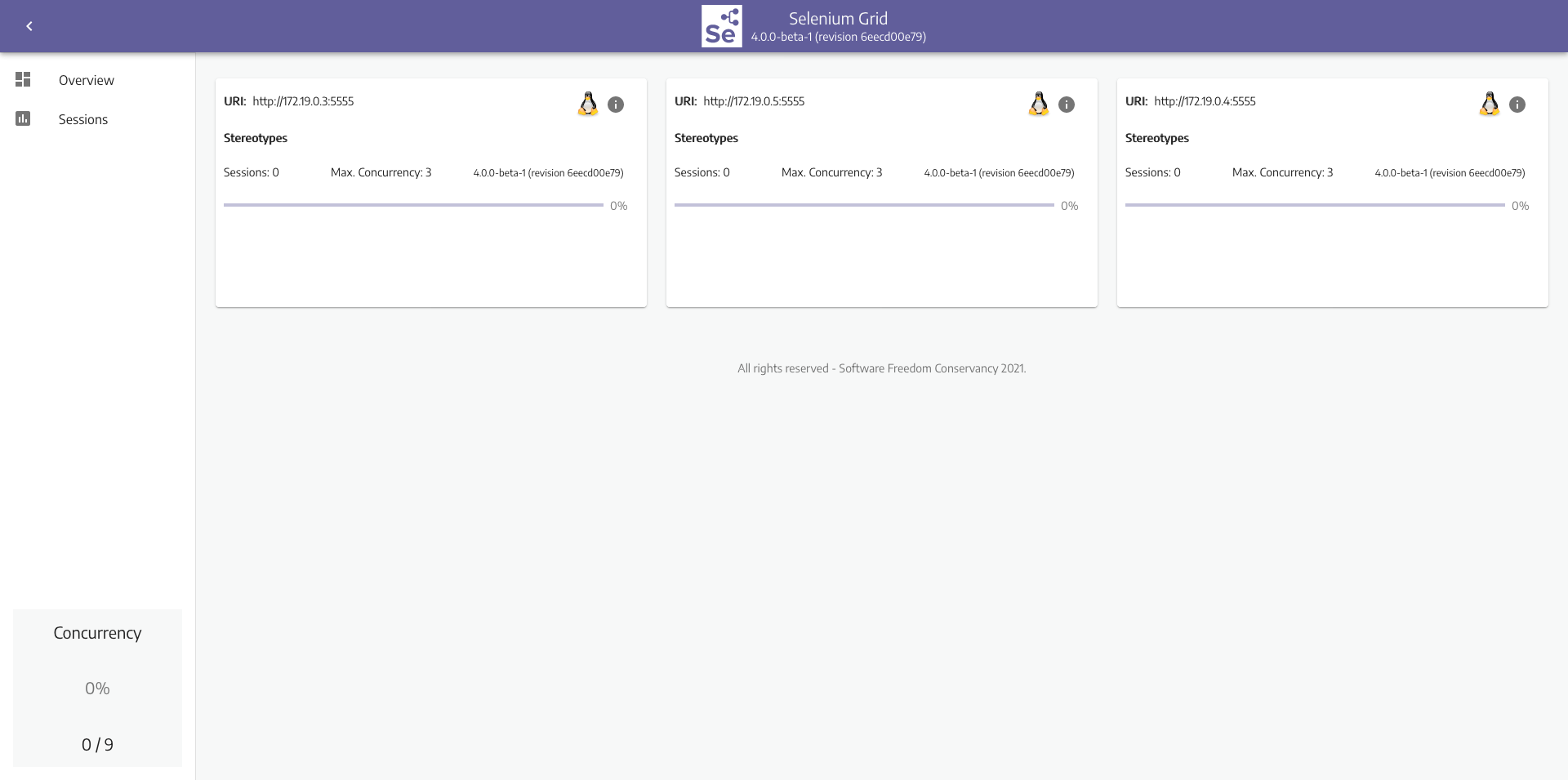Select the URI text http://172.19.0.4:5555
The width and height of the screenshot is (1568, 780).
pos(1205,101)
